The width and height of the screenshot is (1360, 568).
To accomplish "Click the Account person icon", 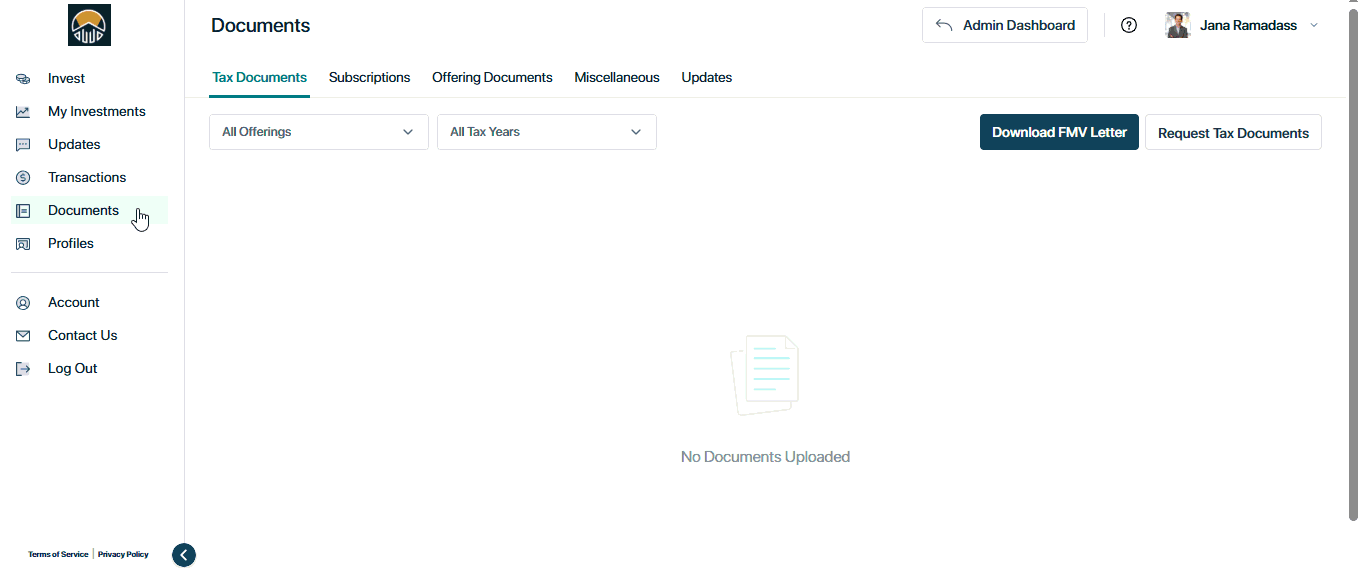I will pos(23,303).
